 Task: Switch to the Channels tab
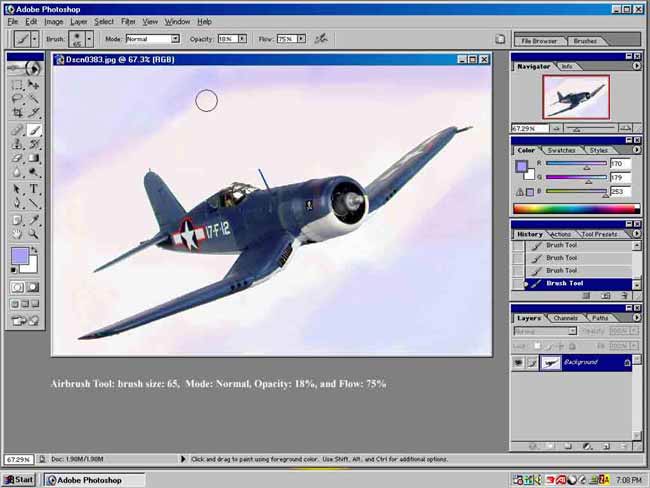tap(565, 318)
